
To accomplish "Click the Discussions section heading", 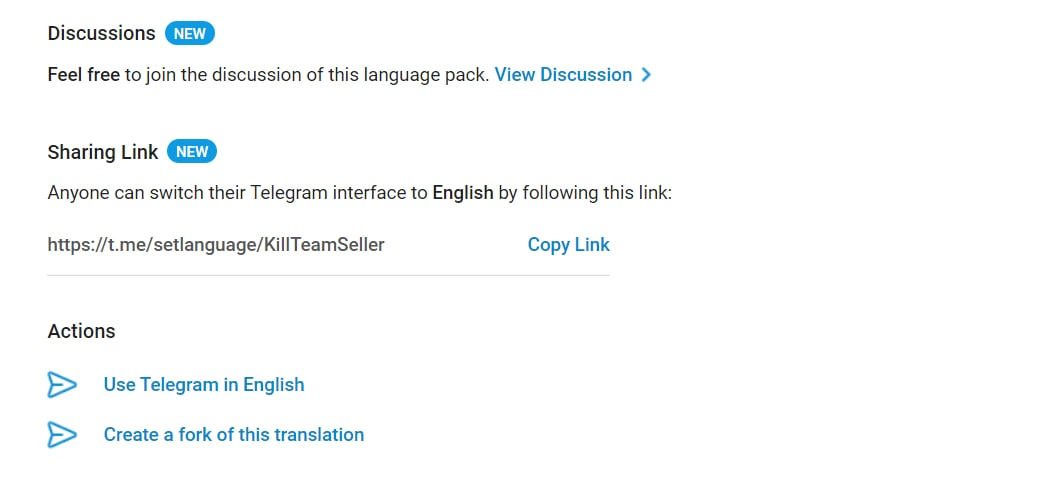I will 101,34.
